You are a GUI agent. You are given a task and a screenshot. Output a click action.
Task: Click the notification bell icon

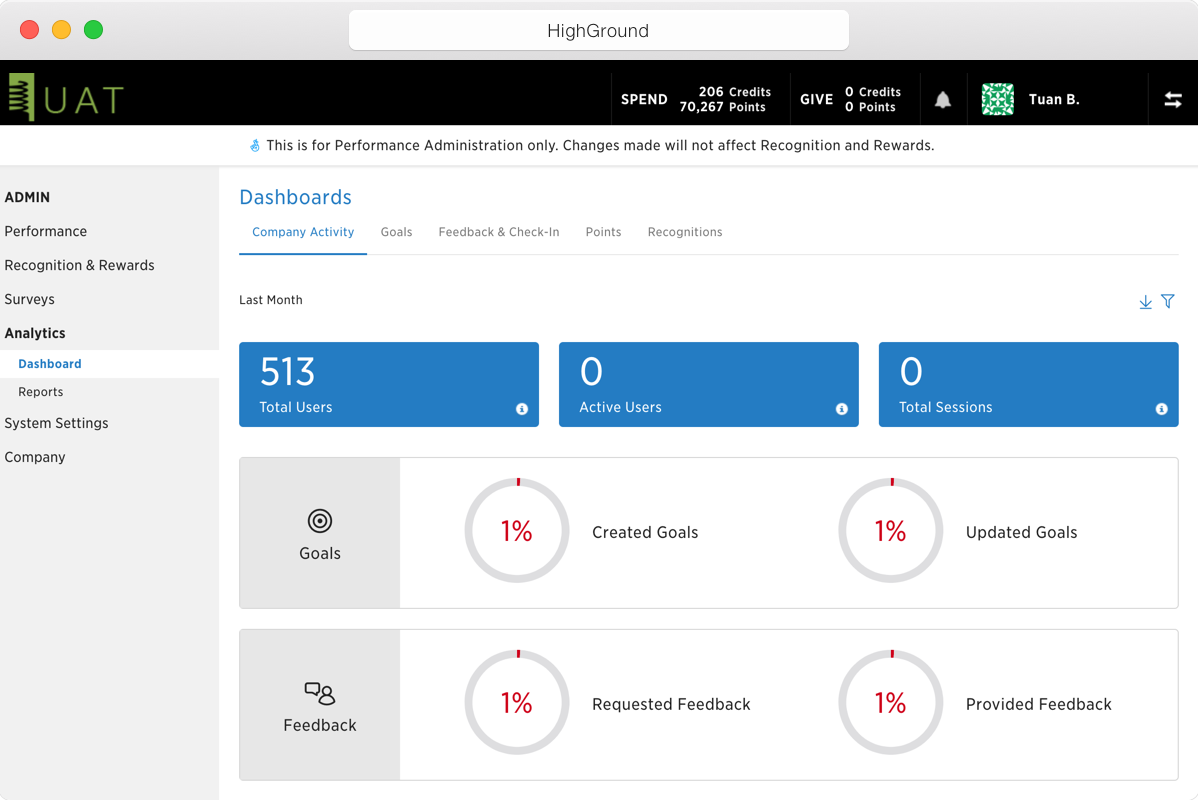pyautogui.click(x=942, y=100)
